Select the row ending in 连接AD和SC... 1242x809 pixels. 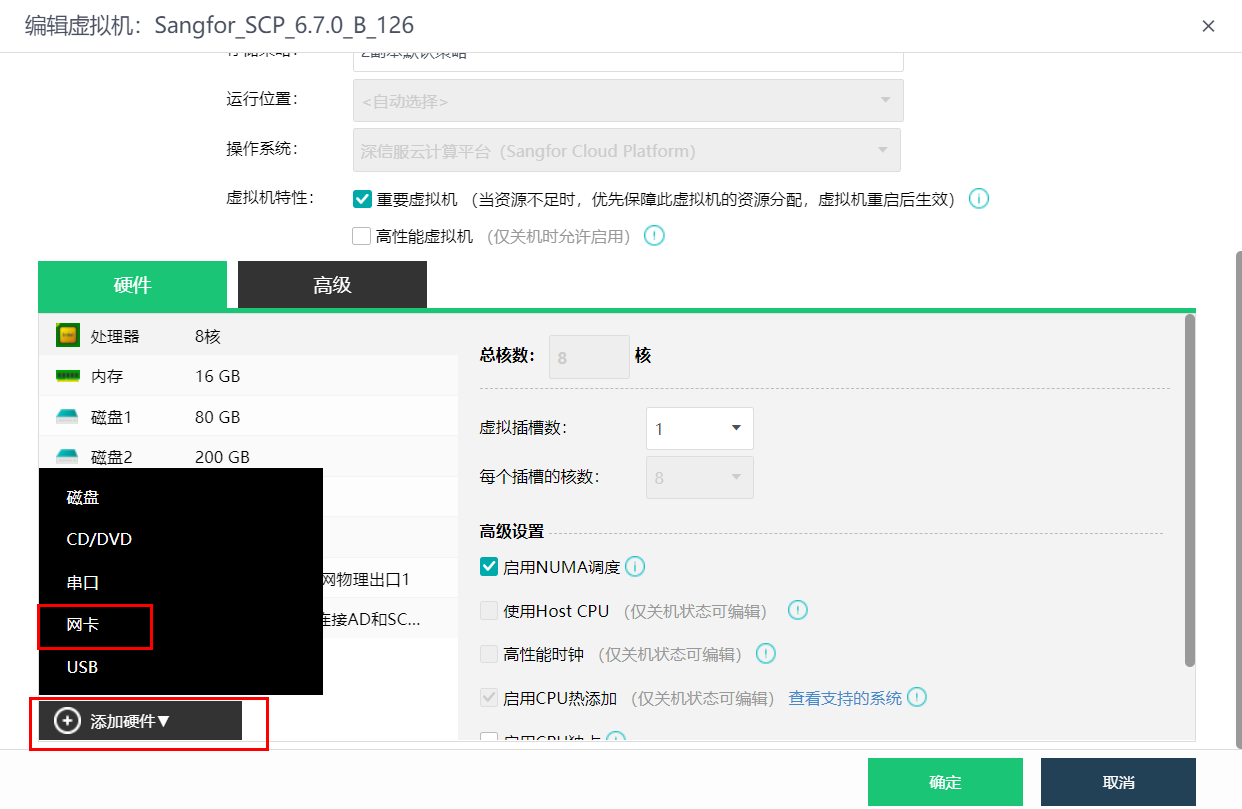pyautogui.click(x=390, y=619)
